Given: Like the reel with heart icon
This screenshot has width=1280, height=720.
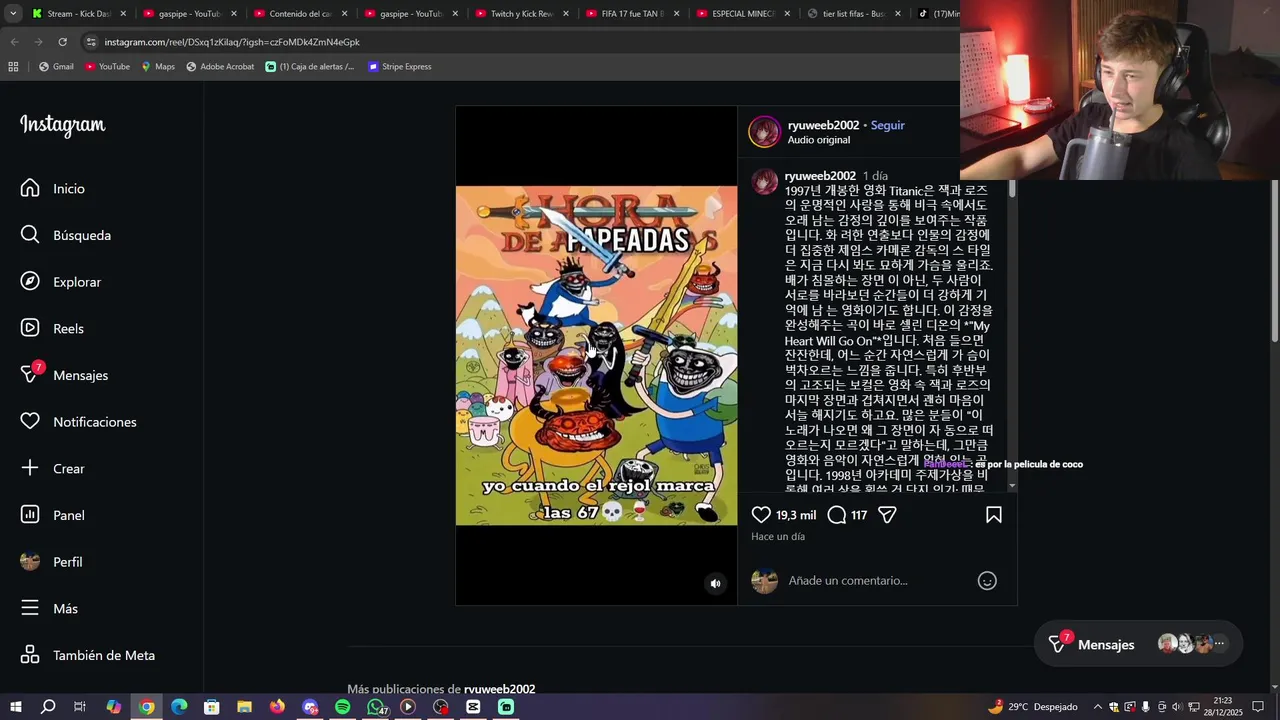Looking at the screenshot, I should click(761, 515).
